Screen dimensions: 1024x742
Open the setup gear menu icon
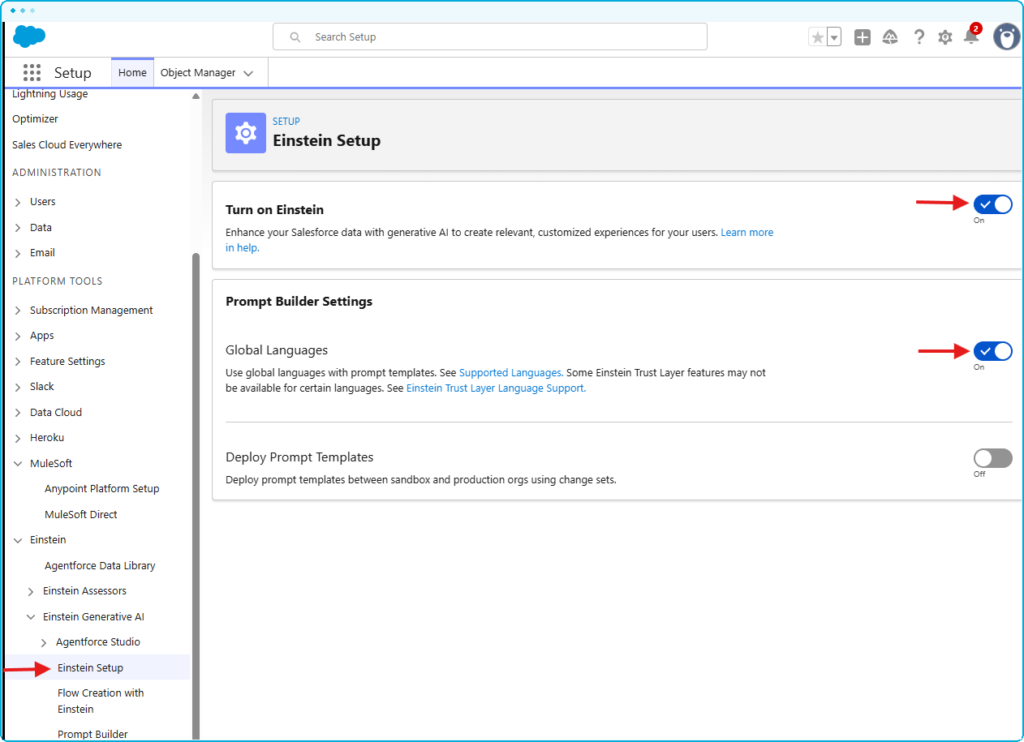tap(944, 37)
